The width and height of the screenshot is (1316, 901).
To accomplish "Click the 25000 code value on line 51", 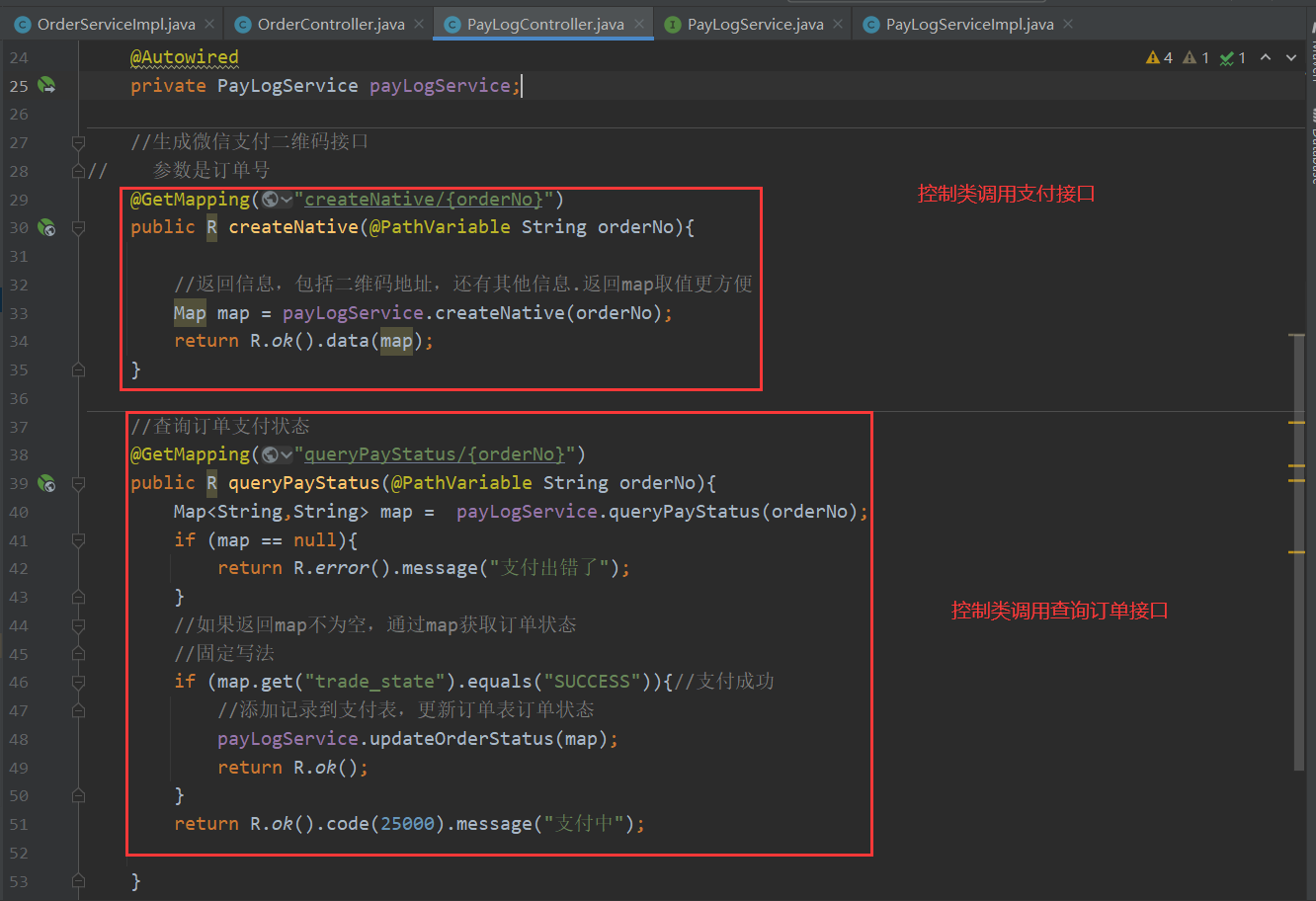I will (407, 824).
